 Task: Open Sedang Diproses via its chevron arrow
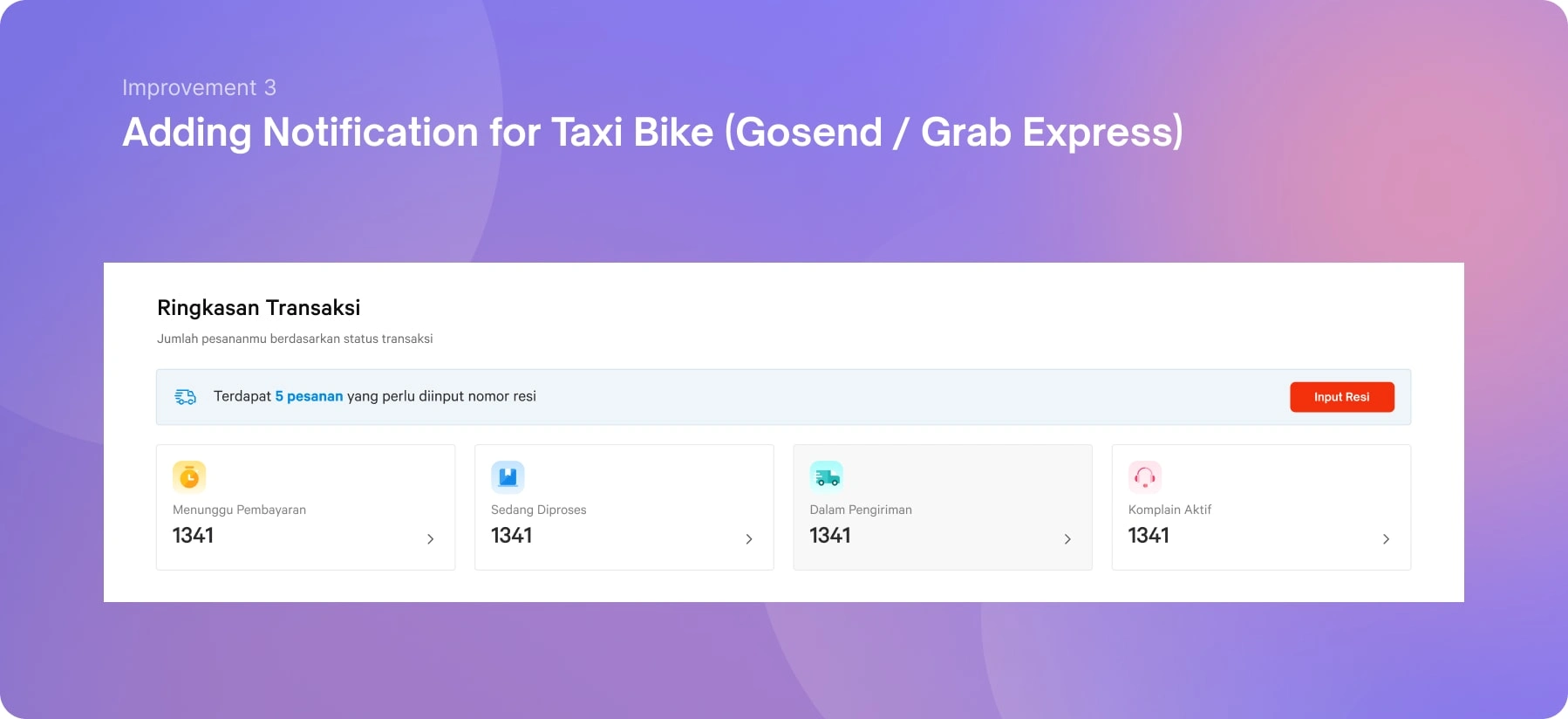(749, 539)
